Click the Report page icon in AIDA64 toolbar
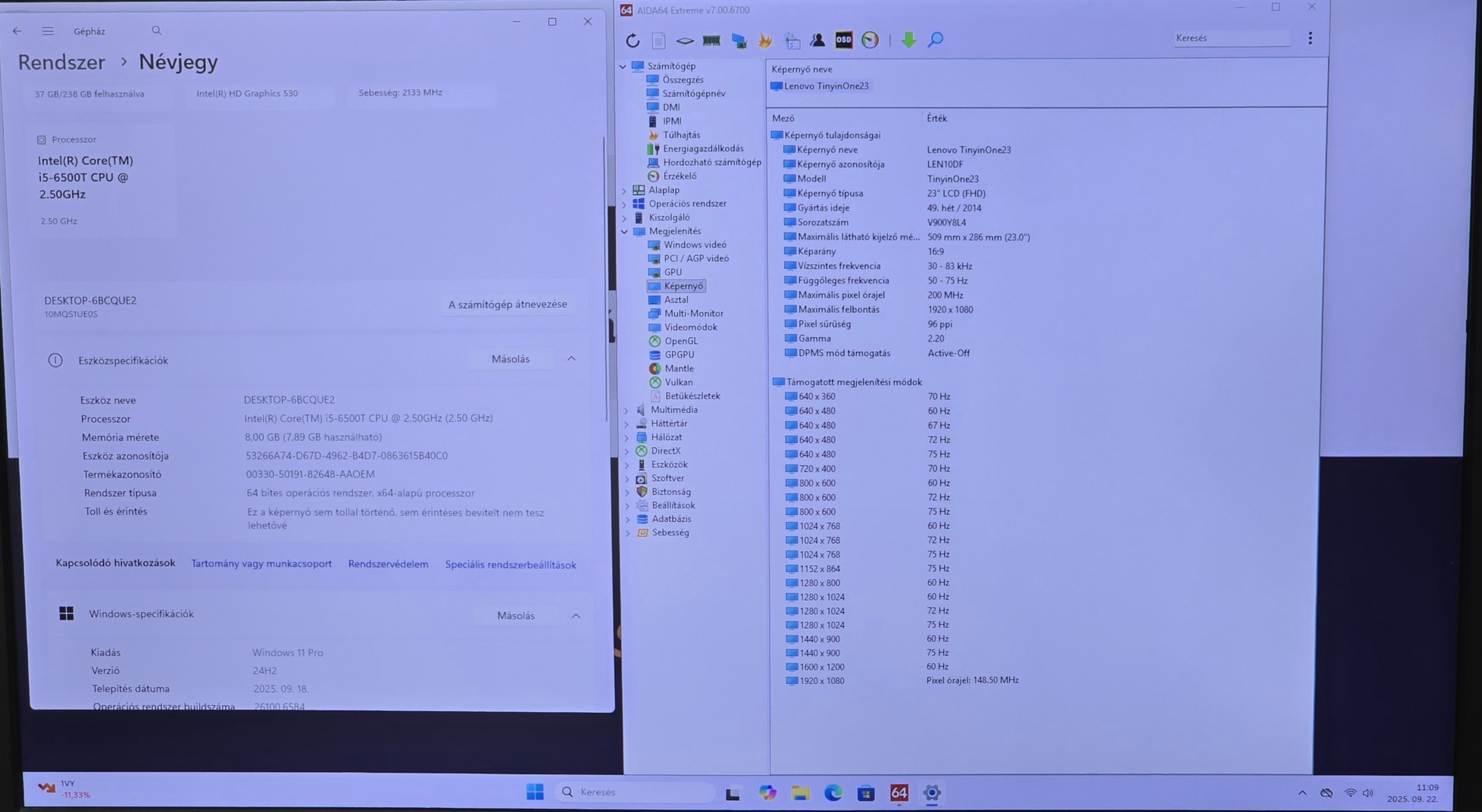1482x812 pixels. tap(658, 40)
